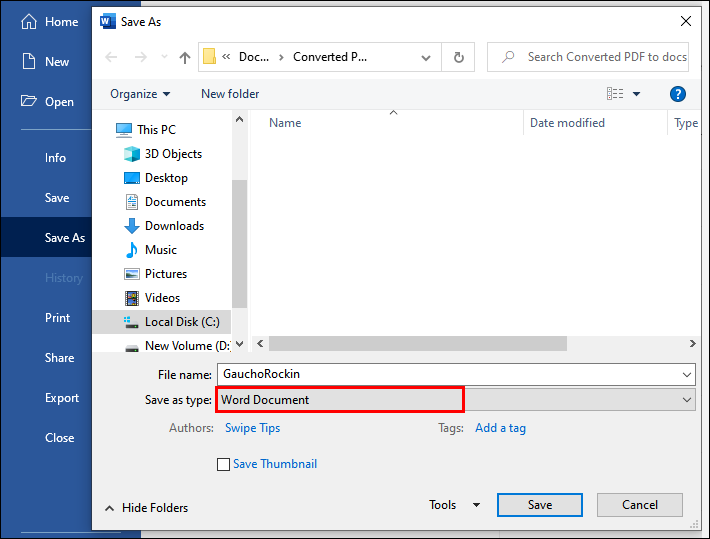Click the navigation pane vertical scrollbar thumb
This screenshot has width=710, height=539.
[x=240, y=244]
